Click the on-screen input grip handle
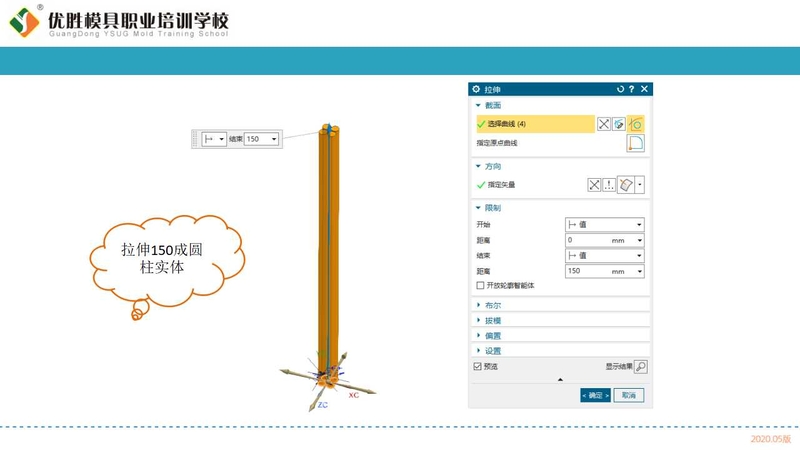 coord(195,139)
